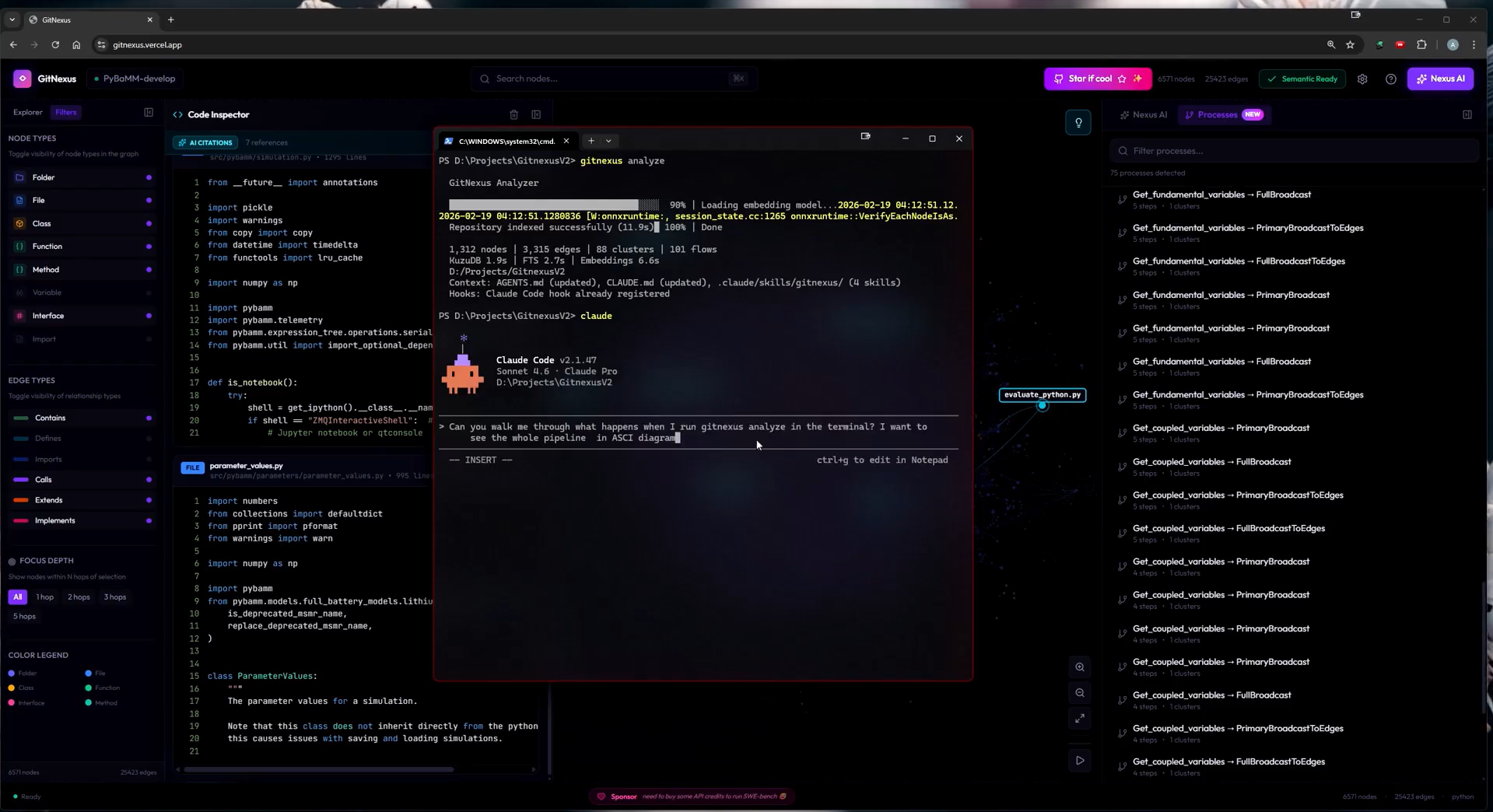Open a new browser tab
This screenshot has height=812, width=1493.
[x=170, y=19]
